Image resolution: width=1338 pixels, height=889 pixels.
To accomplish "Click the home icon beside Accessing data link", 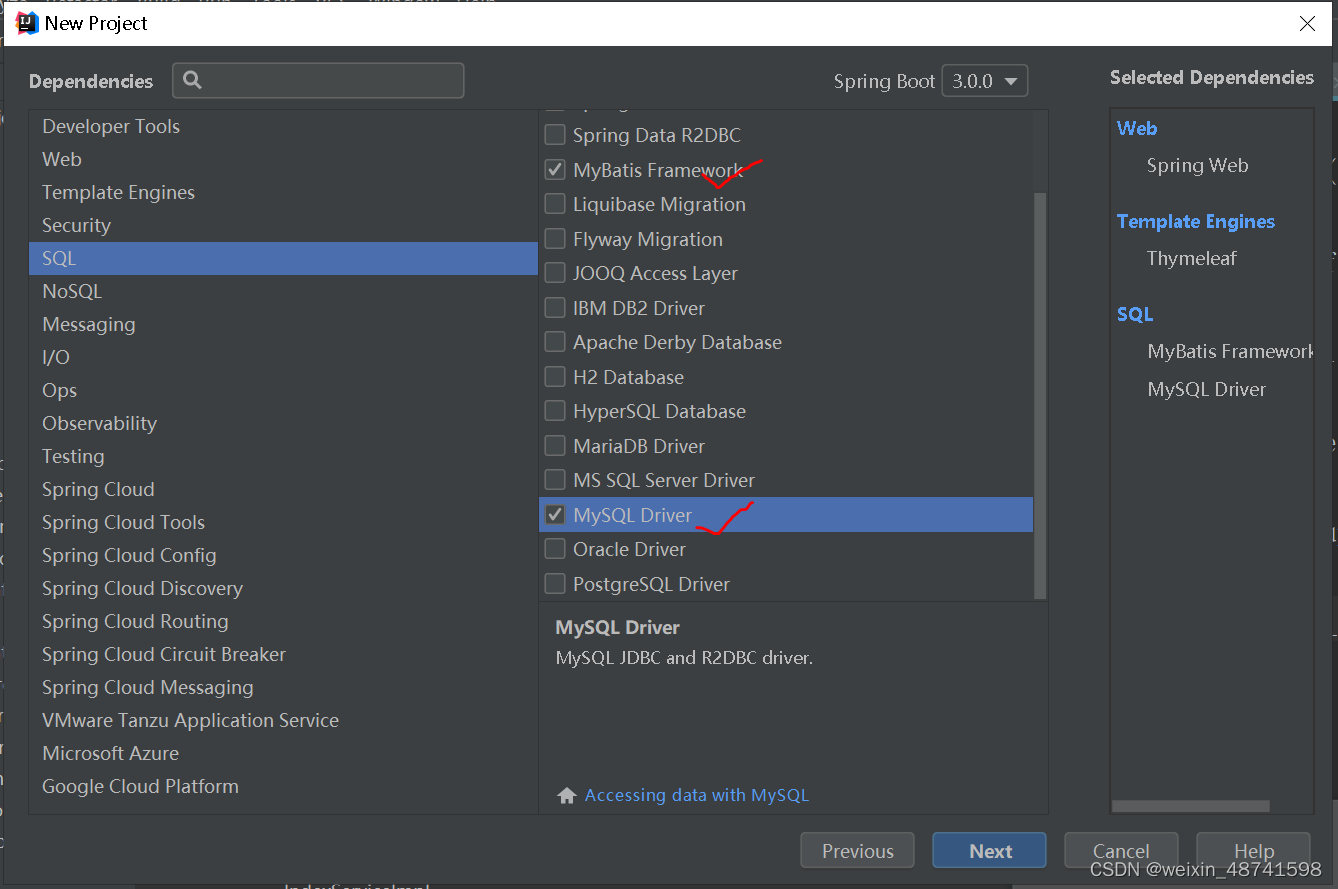I will pos(567,796).
